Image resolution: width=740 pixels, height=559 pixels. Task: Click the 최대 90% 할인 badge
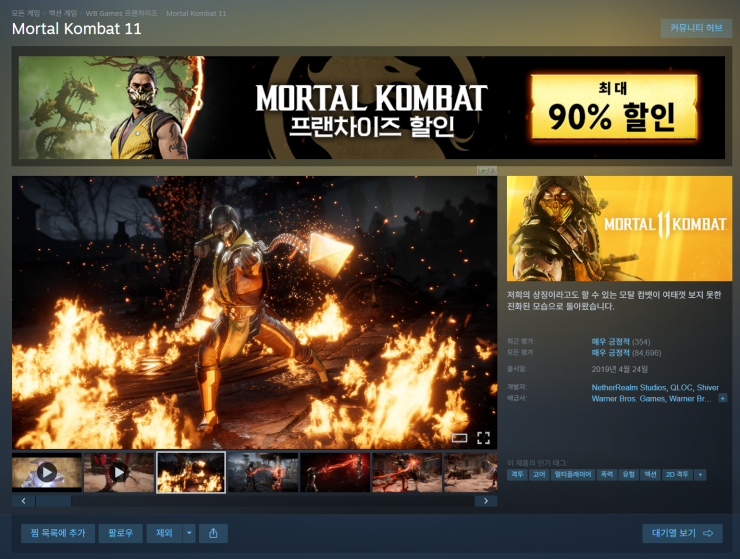coord(613,107)
